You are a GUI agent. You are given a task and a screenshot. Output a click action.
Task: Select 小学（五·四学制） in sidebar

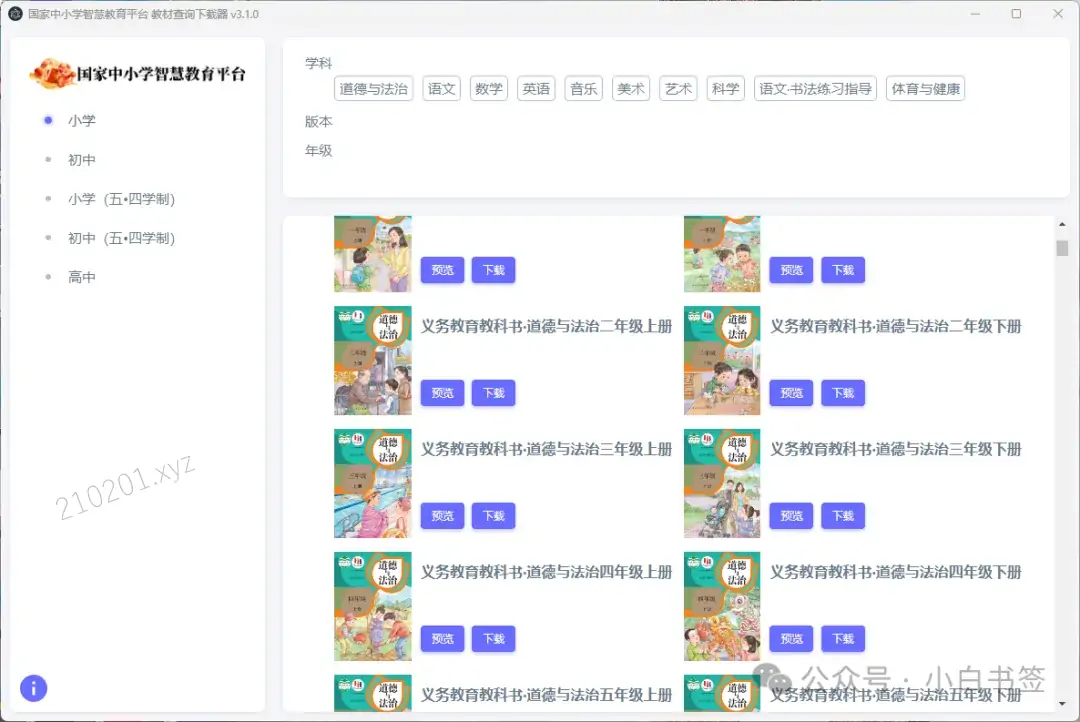click(121, 199)
